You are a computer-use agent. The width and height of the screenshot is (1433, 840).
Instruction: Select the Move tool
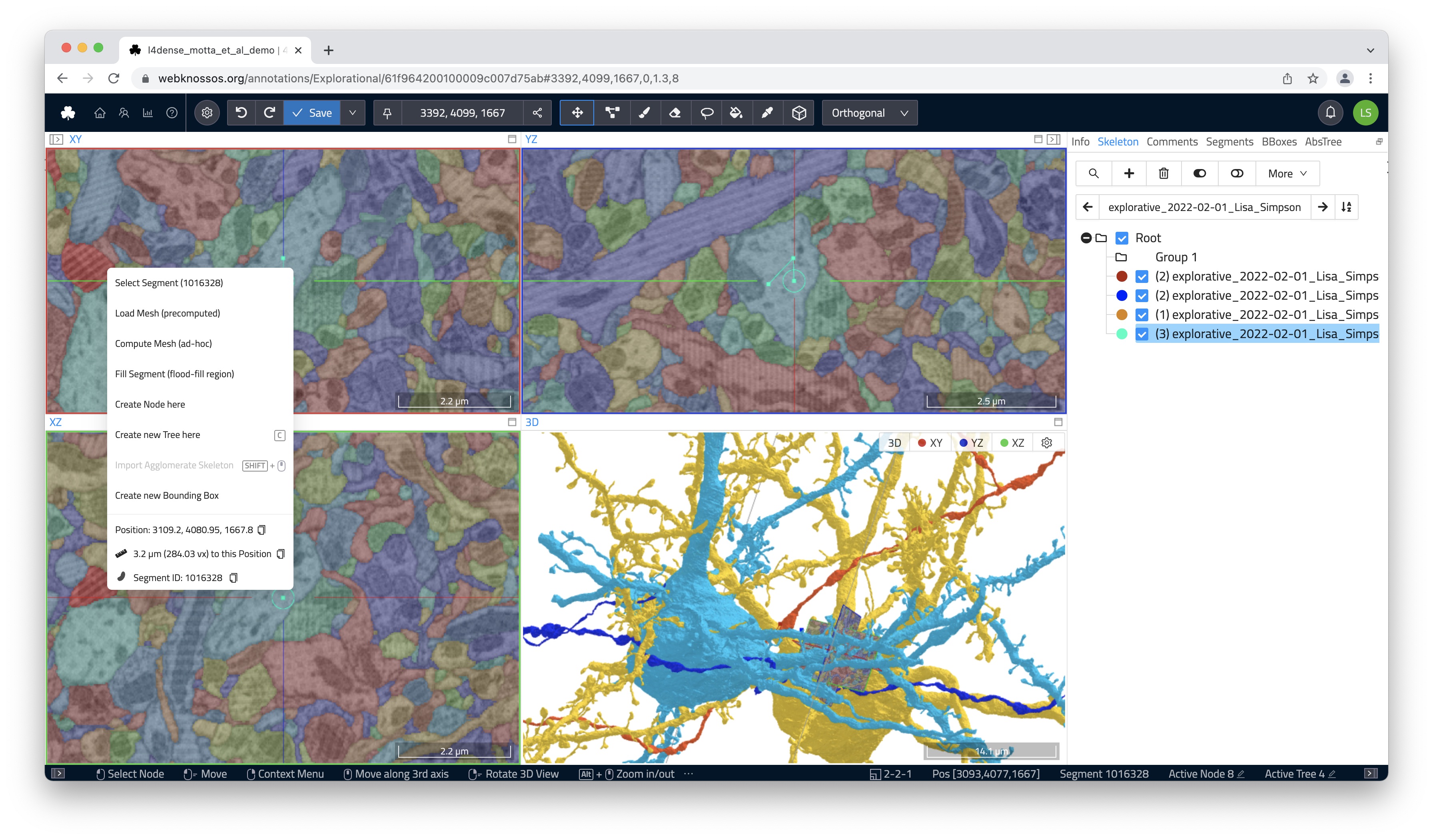[x=577, y=113]
